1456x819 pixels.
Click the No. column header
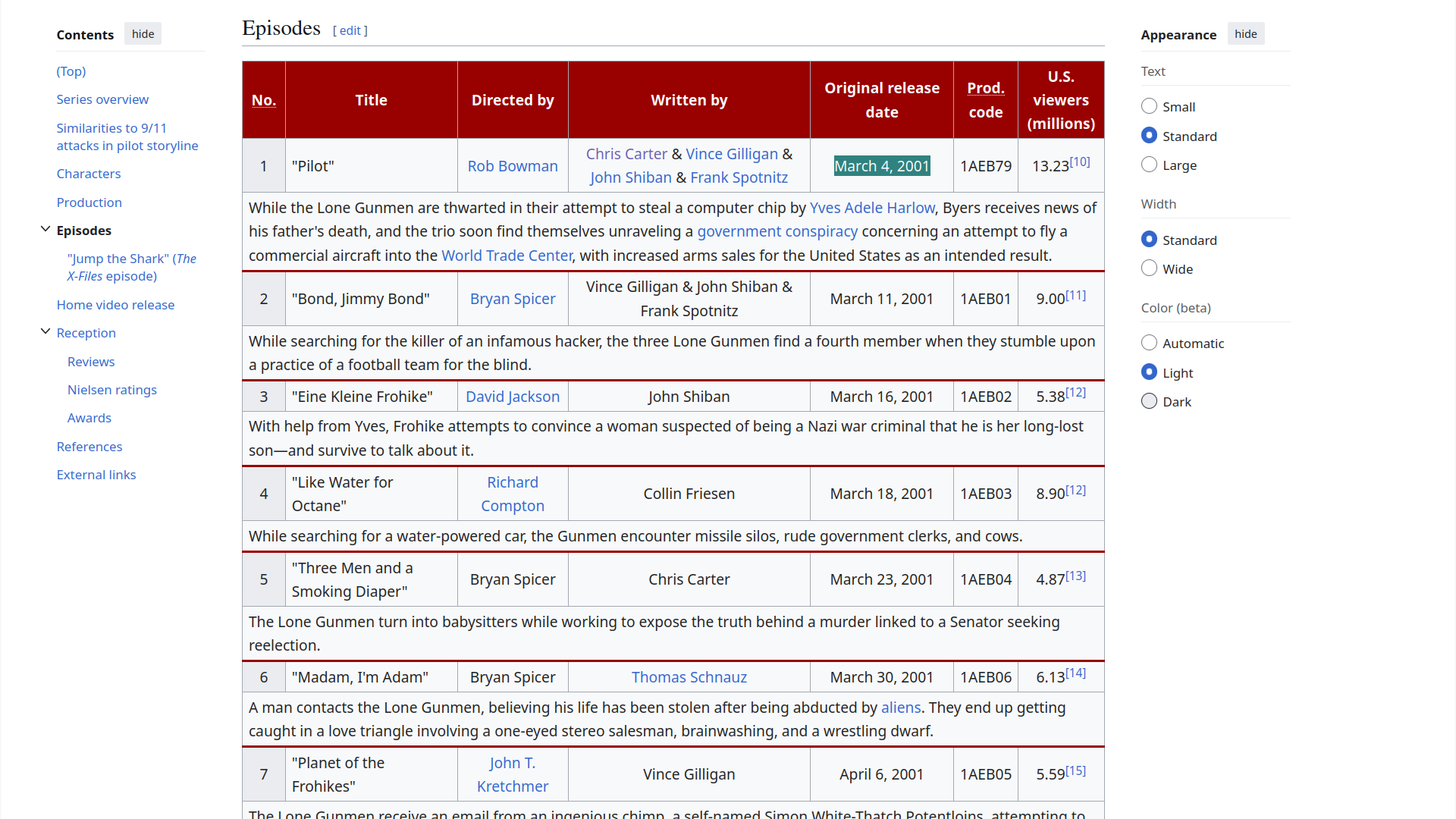[x=263, y=100]
